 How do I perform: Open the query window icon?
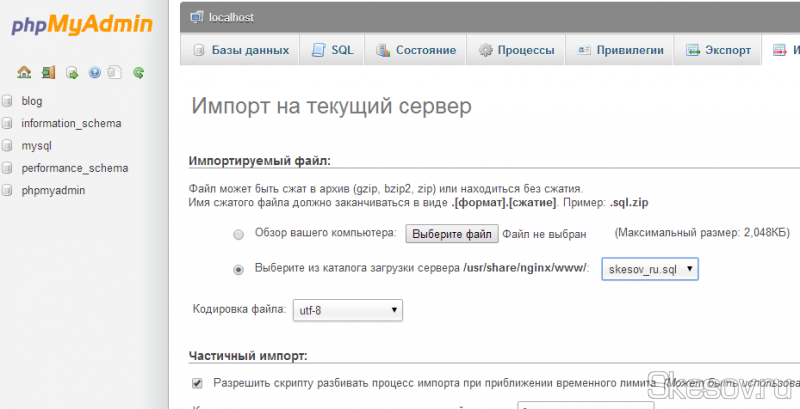click(x=72, y=72)
